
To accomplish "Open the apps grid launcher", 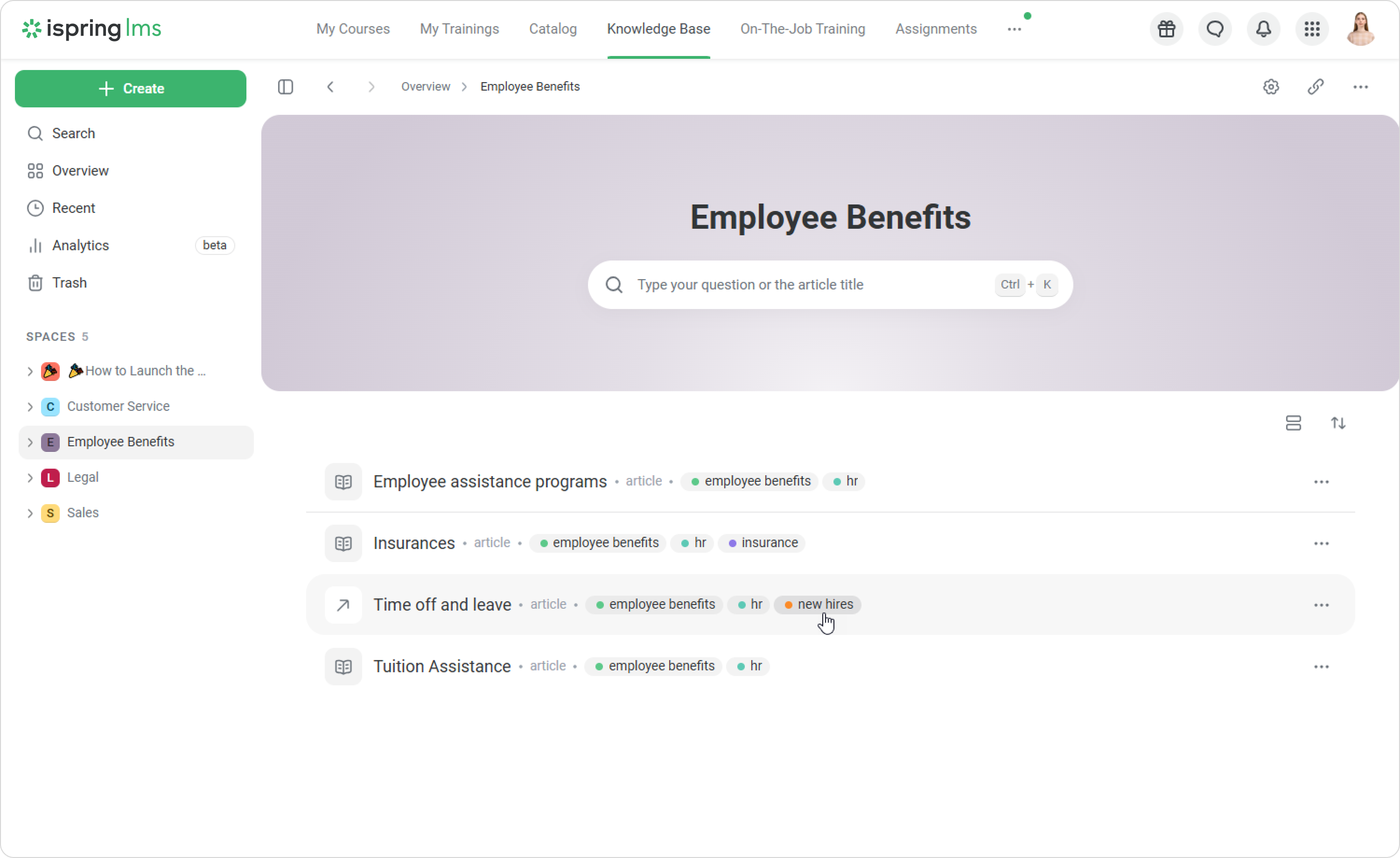I will click(x=1312, y=29).
